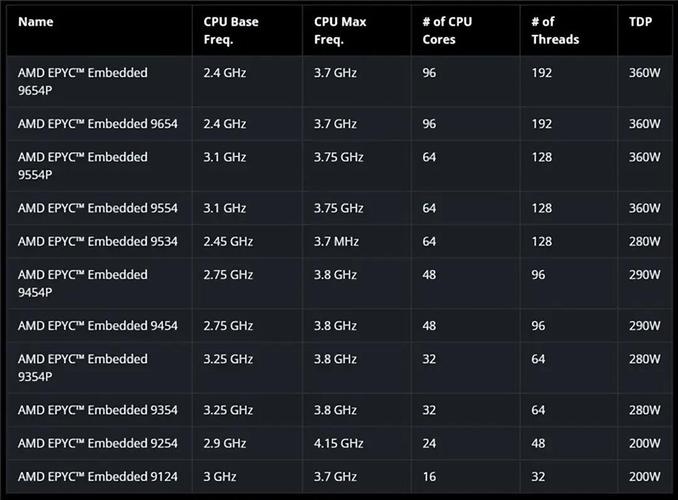This screenshot has width=678, height=500.
Task: Select the AMD EPYC Embedded 9554P name cell
Action: pos(83,165)
